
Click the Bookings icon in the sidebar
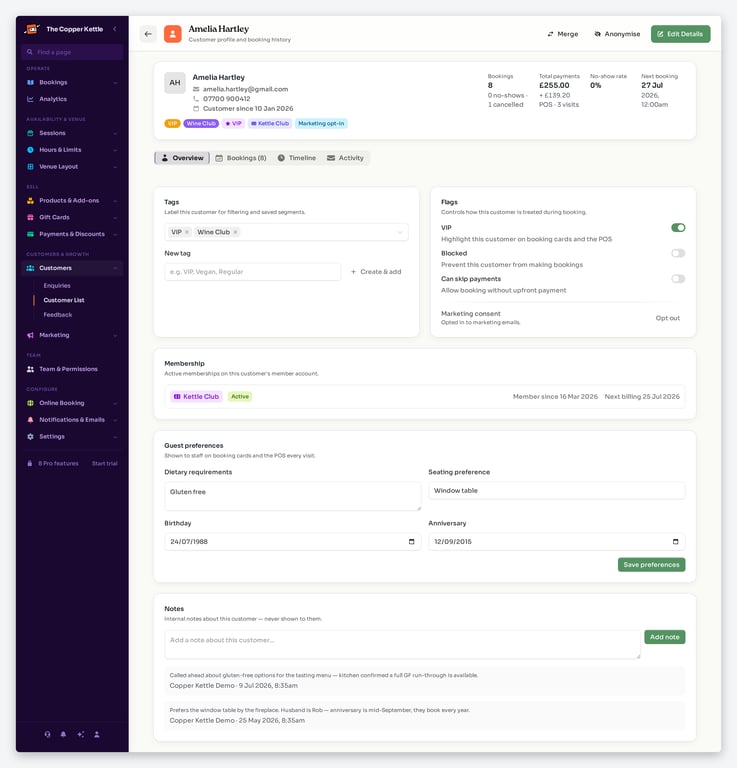pyautogui.click(x=30, y=82)
